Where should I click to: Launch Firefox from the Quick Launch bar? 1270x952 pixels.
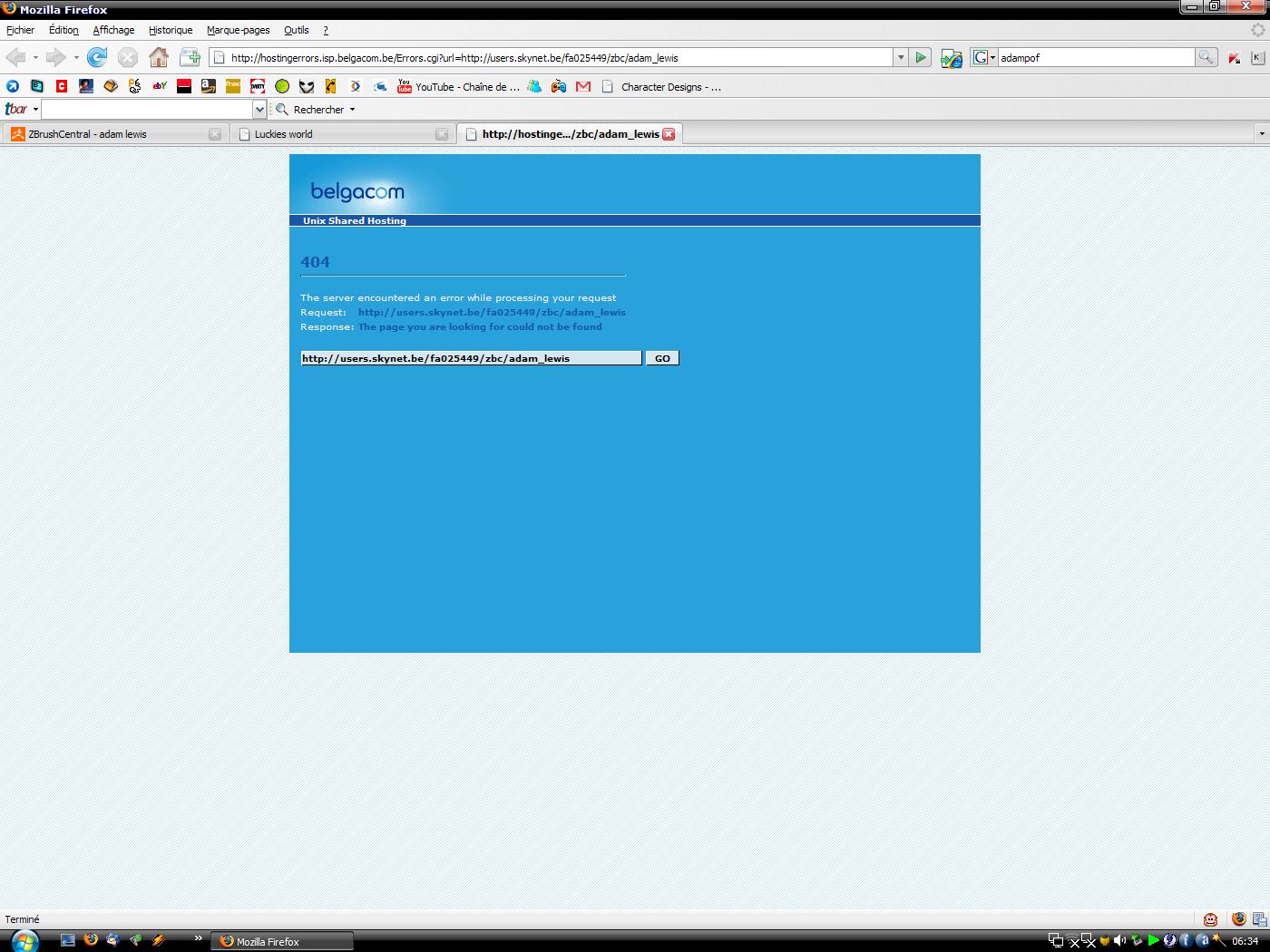pyautogui.click(x=90, y=940)
